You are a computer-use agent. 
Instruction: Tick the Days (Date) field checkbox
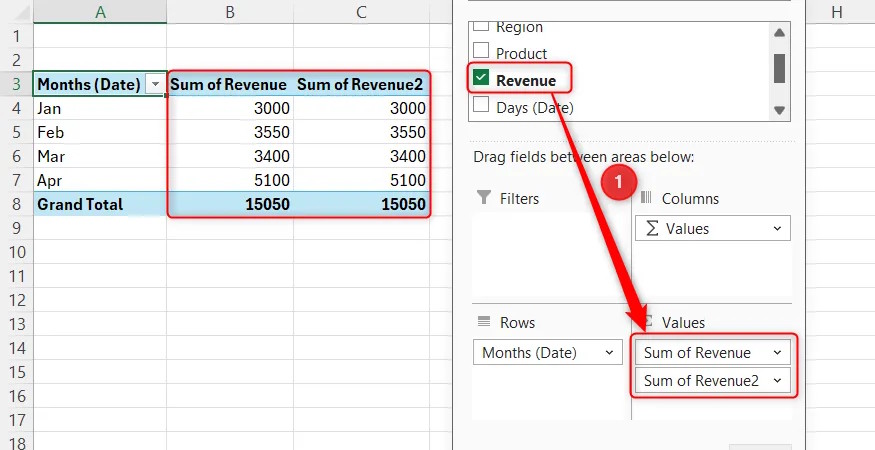point(480,105)
